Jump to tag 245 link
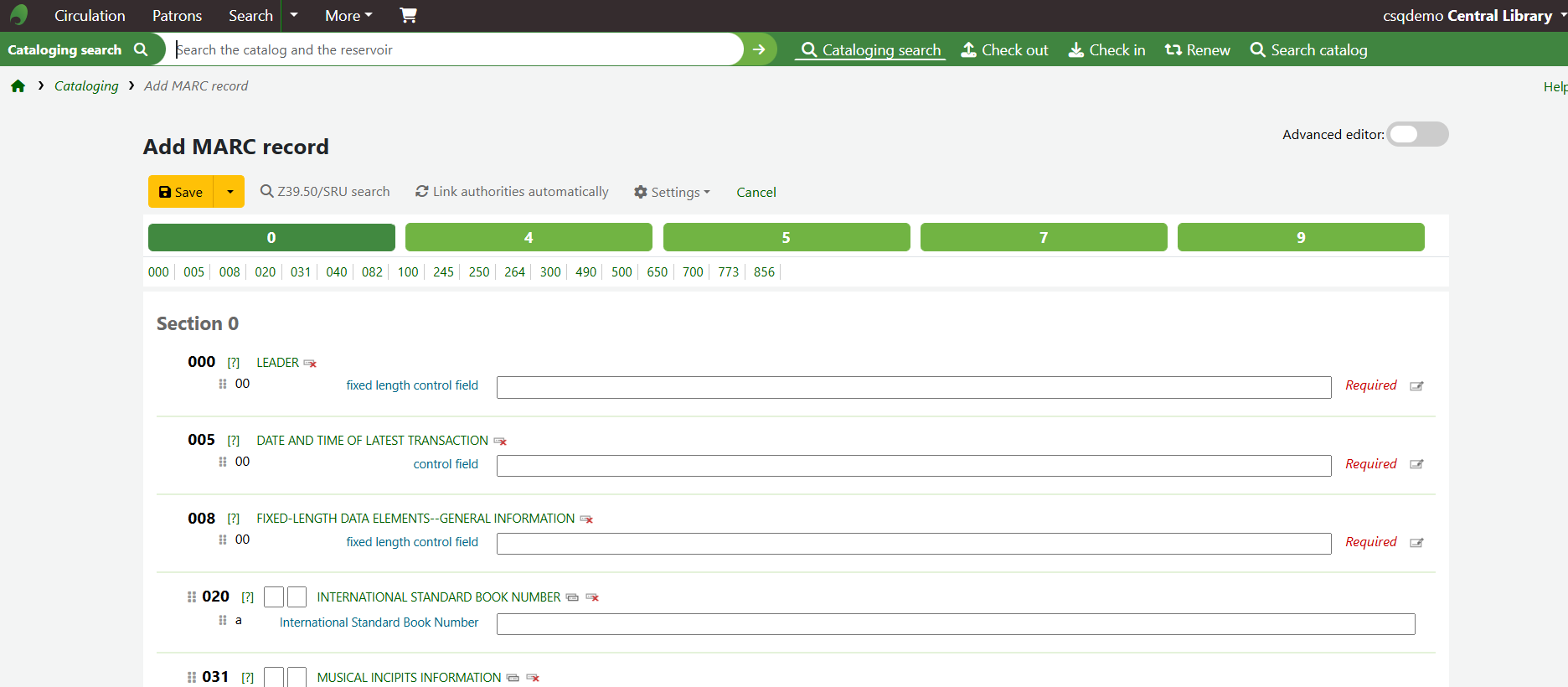The width and height of the screenshot is (1568, 687). click(x=443, y=271)
